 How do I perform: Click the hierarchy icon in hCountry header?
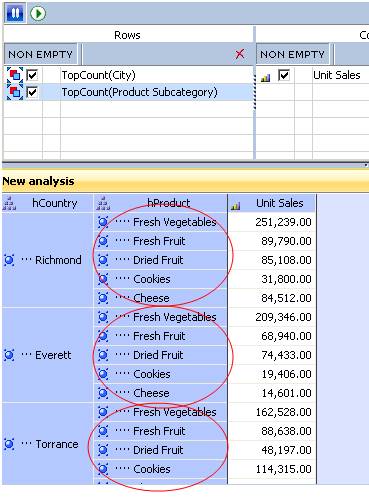9,203
